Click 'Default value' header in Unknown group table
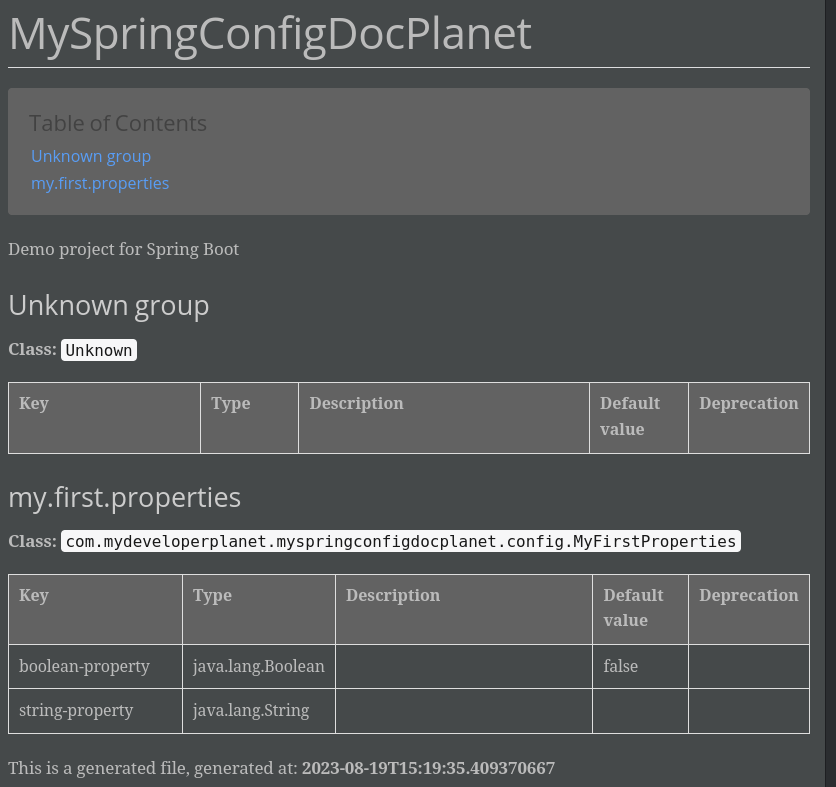 click(x=639, y=418)
